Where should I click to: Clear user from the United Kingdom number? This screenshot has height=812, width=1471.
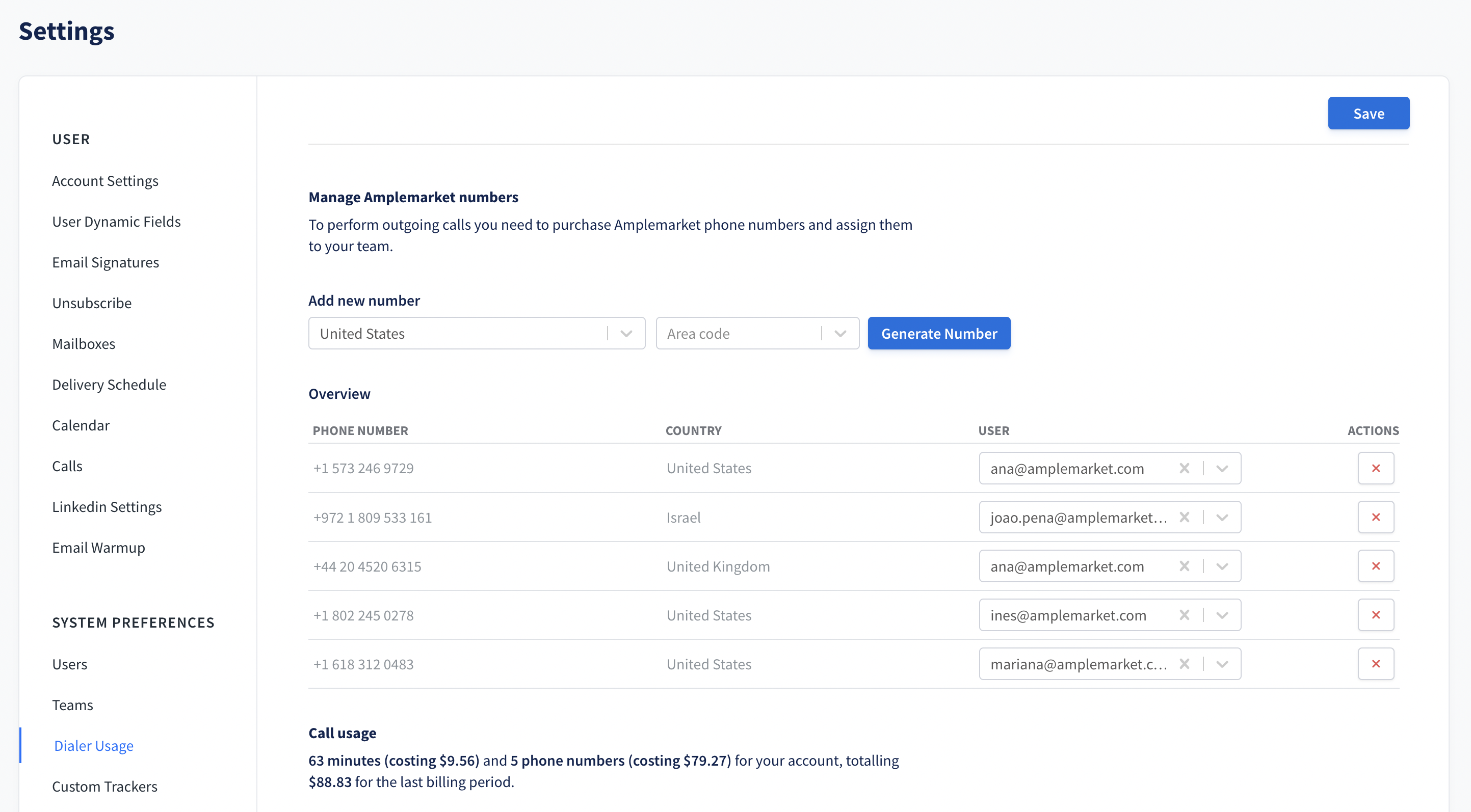1185,566
